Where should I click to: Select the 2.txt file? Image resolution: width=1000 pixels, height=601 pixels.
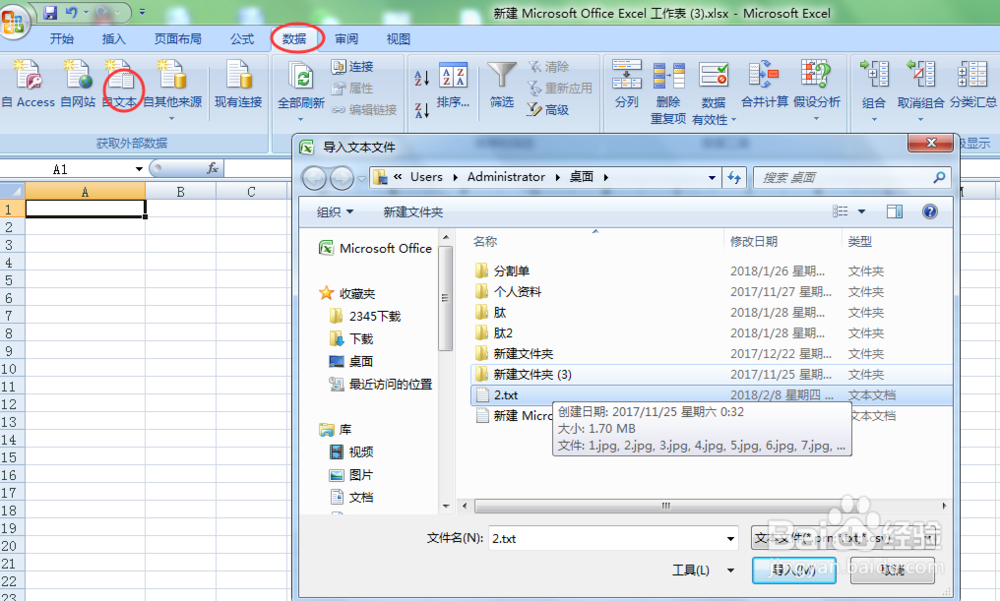tap(710, 395)
